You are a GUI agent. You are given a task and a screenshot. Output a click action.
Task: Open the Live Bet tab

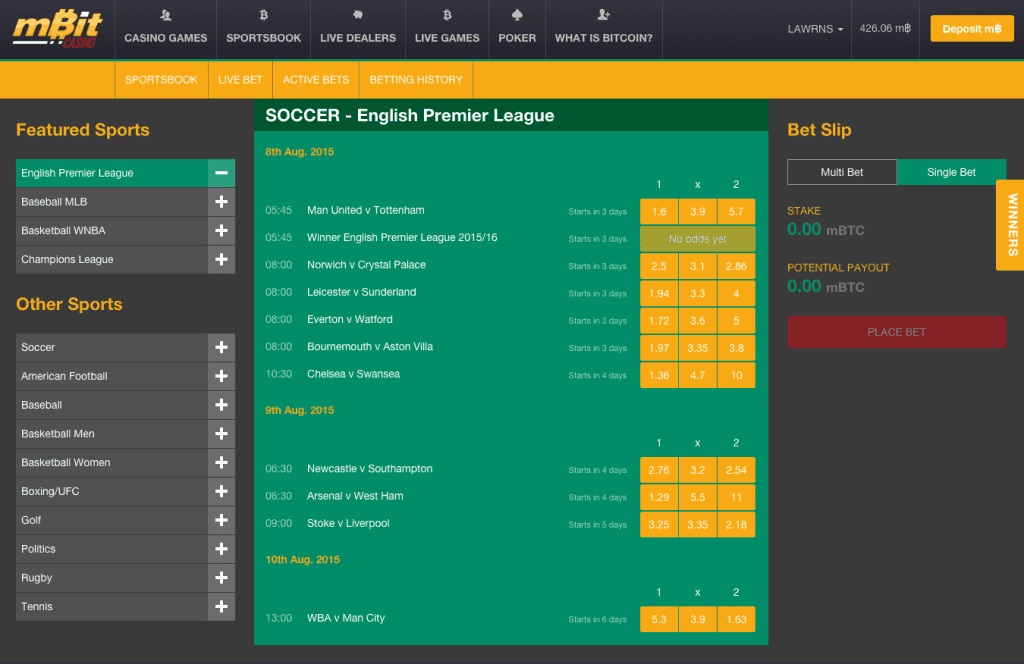click(x=240, y=80)
